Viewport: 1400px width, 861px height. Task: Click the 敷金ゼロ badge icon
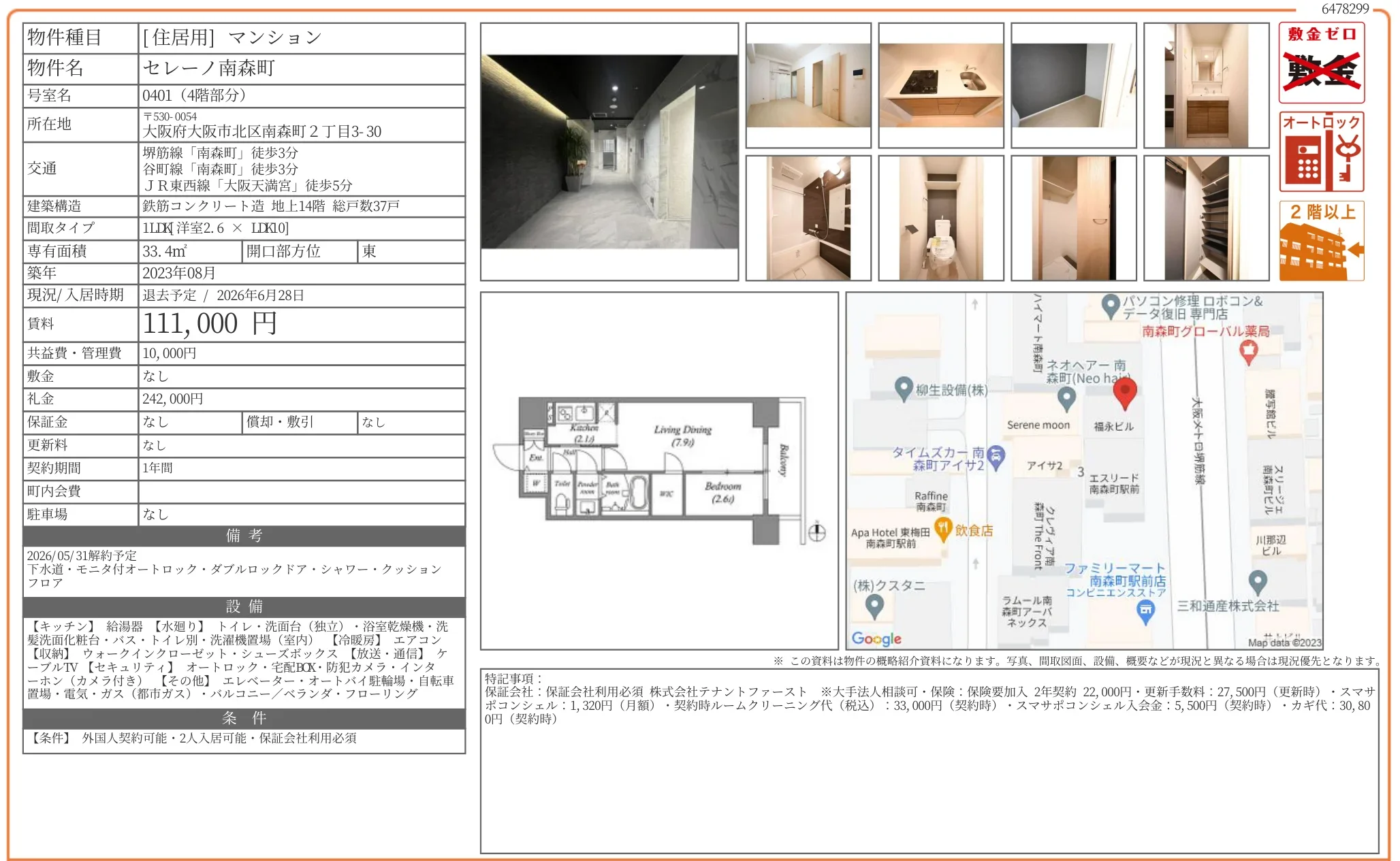coord(1321,63)
